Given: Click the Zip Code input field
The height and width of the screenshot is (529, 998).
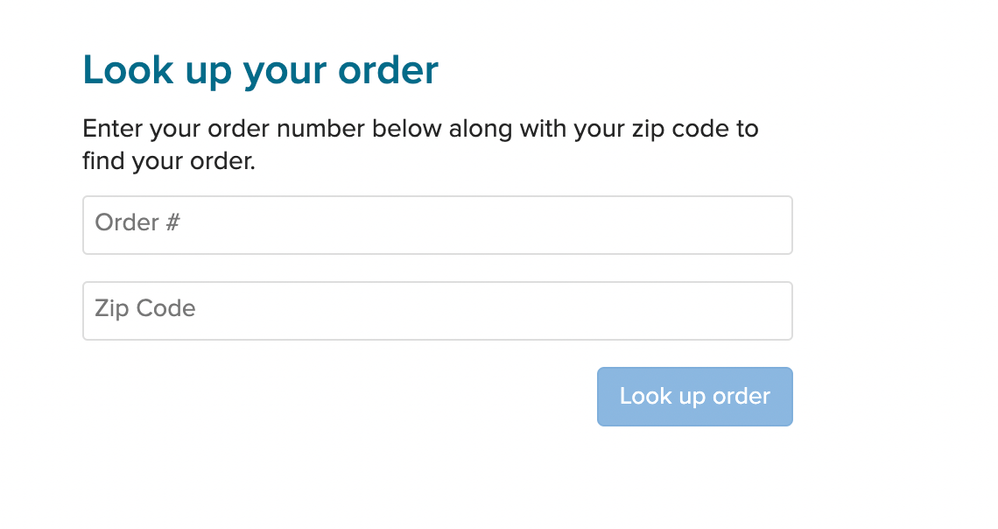Looking at the screenshot, I should coord(437,310).
